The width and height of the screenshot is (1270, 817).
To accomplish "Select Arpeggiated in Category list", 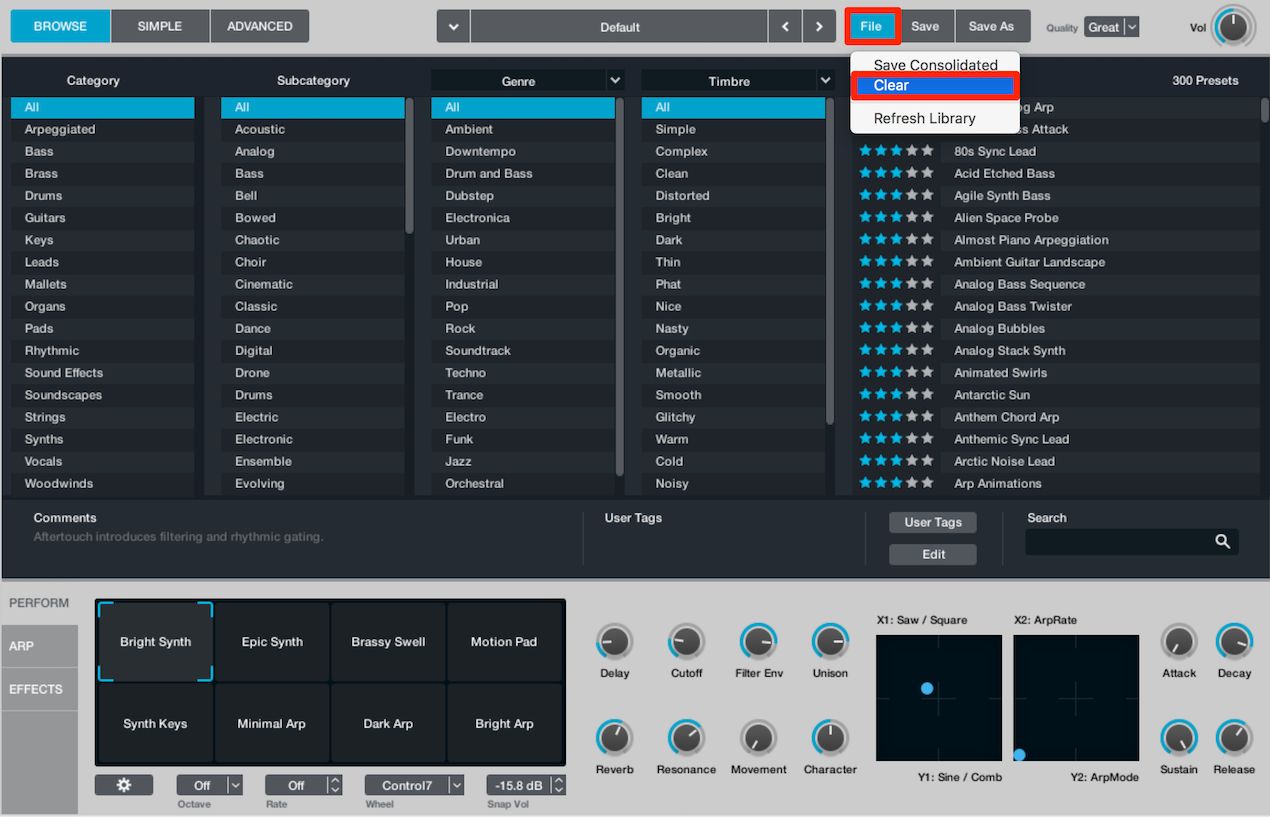I will point(103,129).
